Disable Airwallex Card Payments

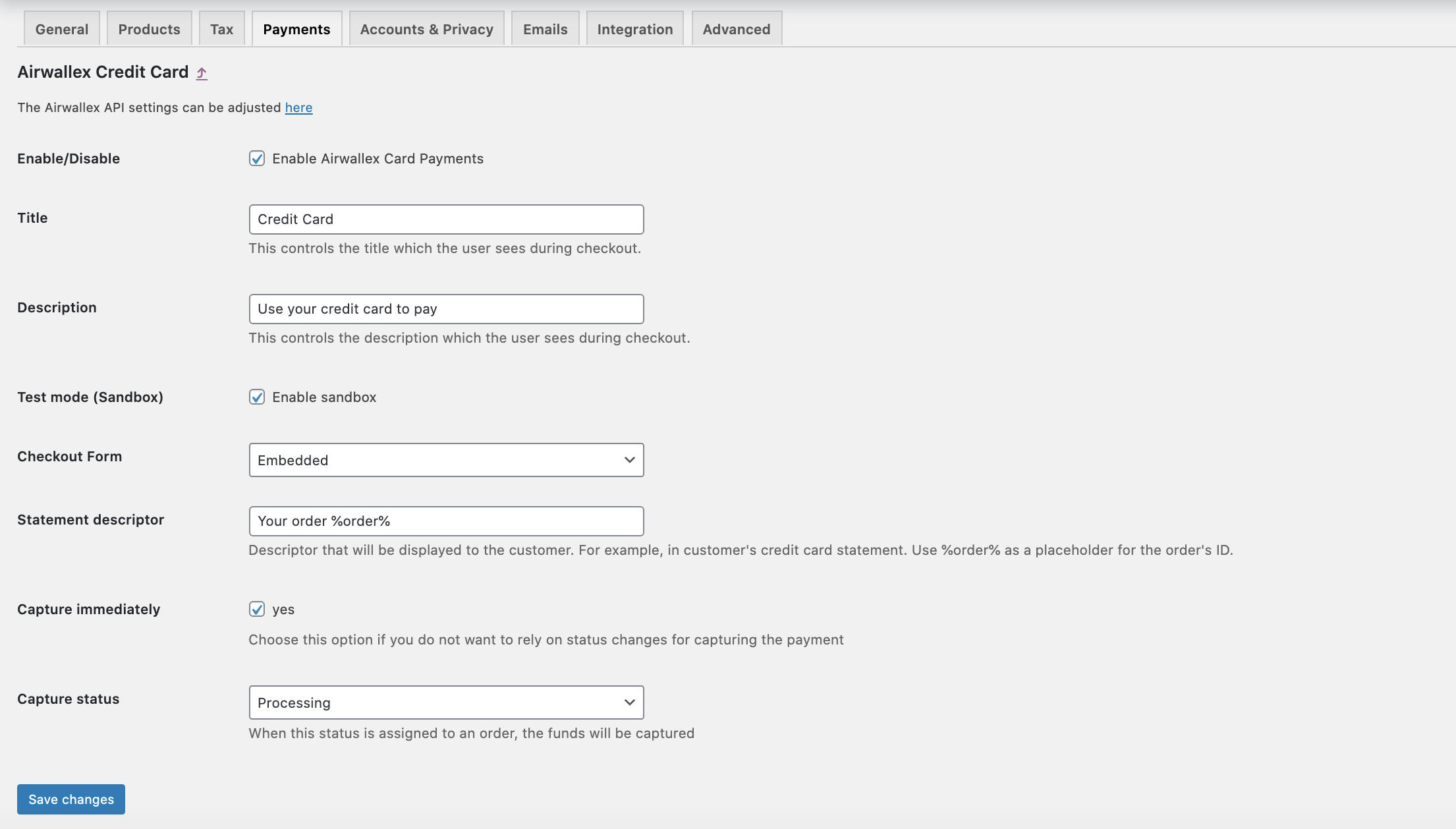(x=257, y=158)
